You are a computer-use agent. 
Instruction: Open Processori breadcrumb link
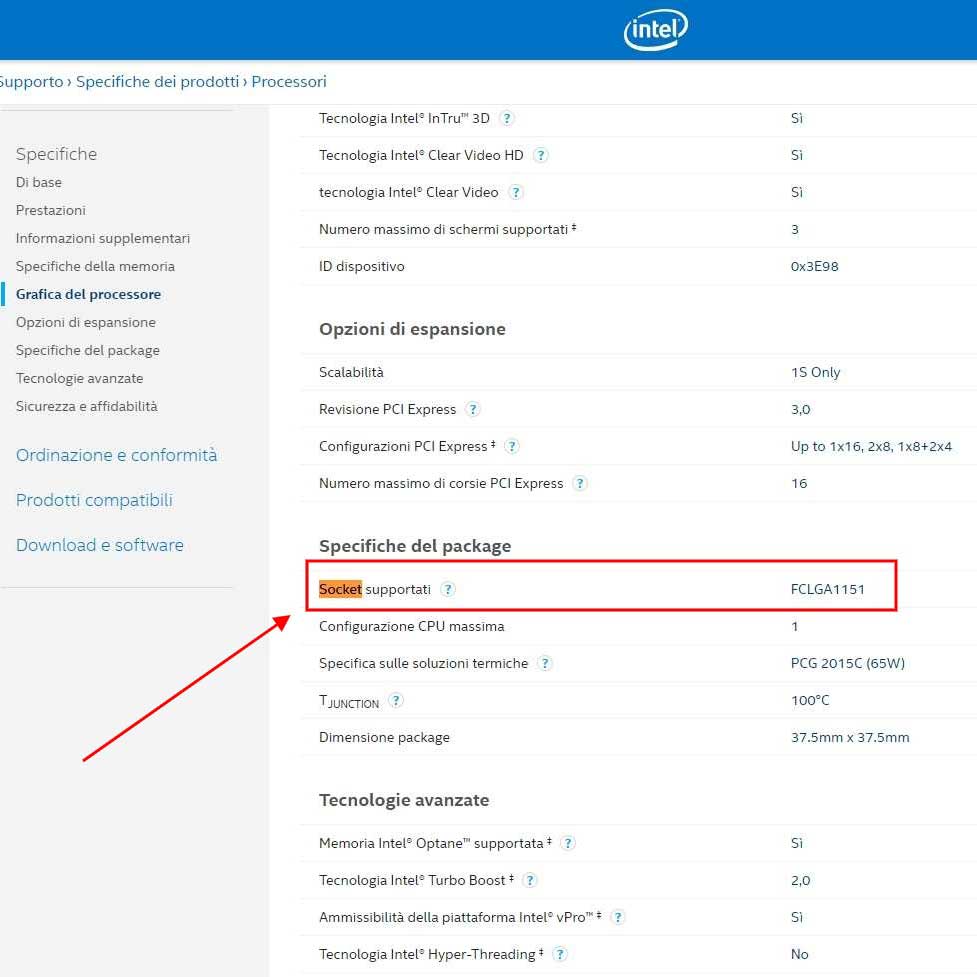pos(289,82)
